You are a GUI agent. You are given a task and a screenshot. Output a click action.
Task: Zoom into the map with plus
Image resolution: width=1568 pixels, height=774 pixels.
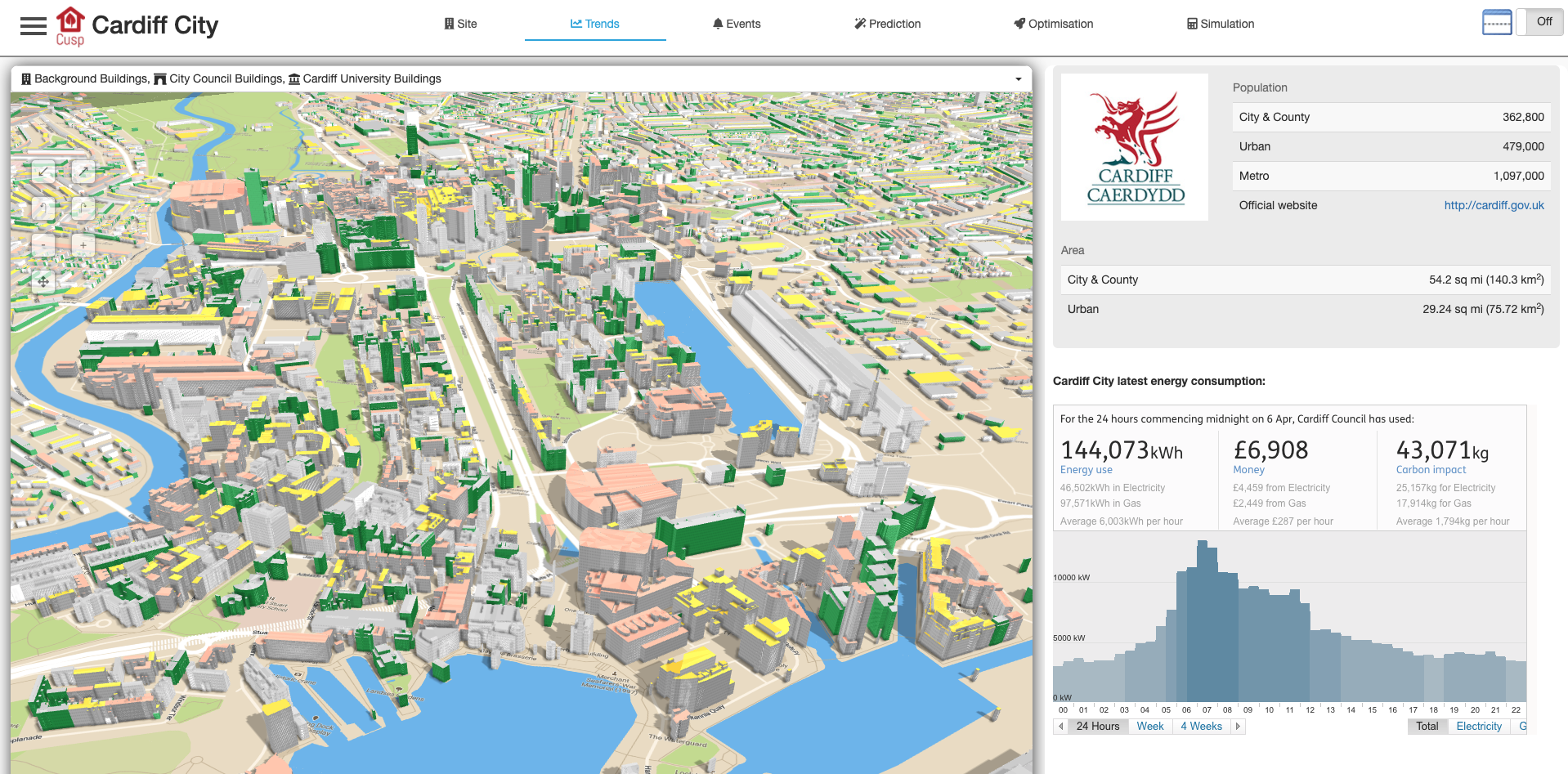click(x=83, y=244)
